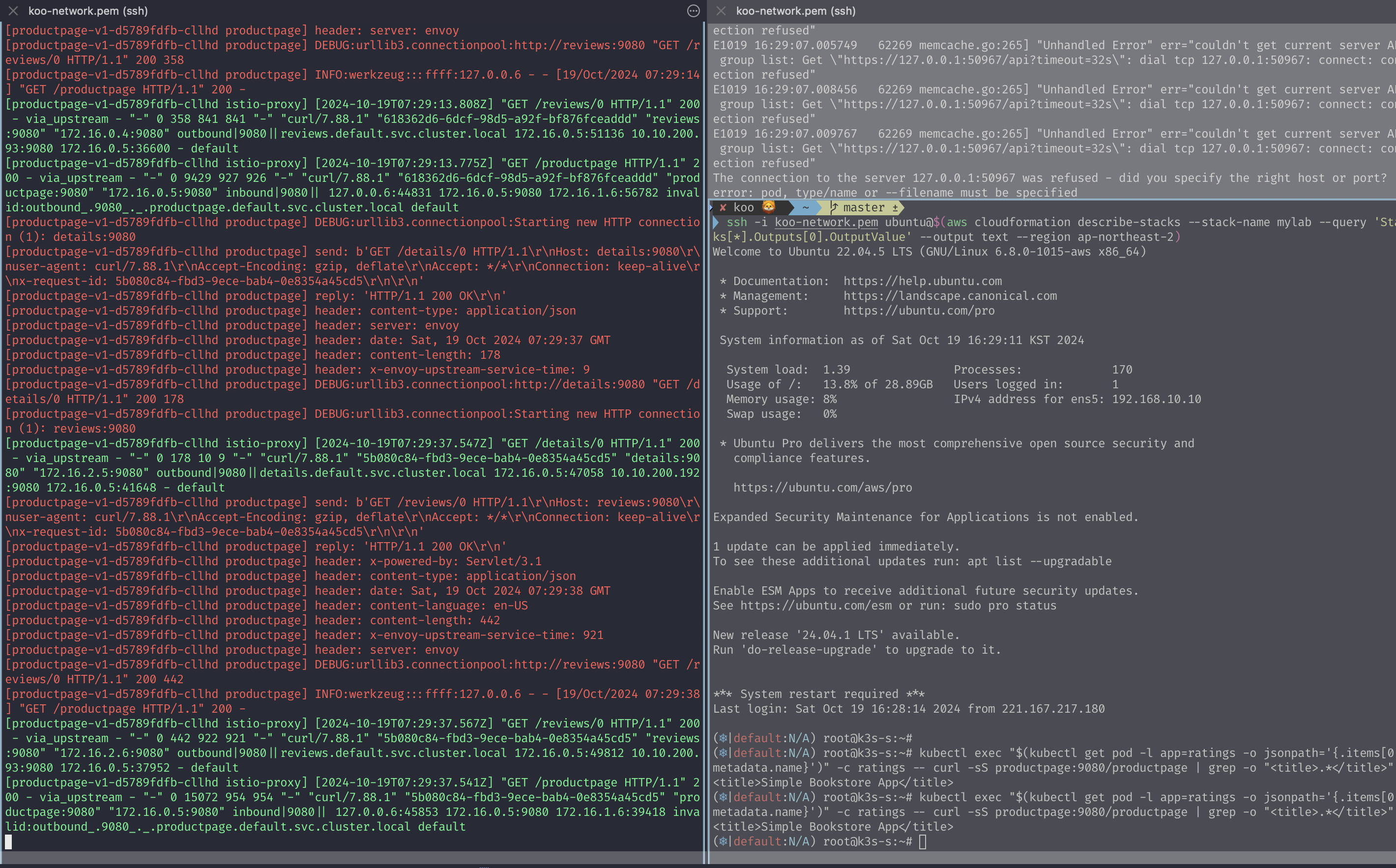The width and height of the screenshot is (1396, 868).
Task: Select the right pane title koo-network.pem (ssh)
Action: pos(796,11)
